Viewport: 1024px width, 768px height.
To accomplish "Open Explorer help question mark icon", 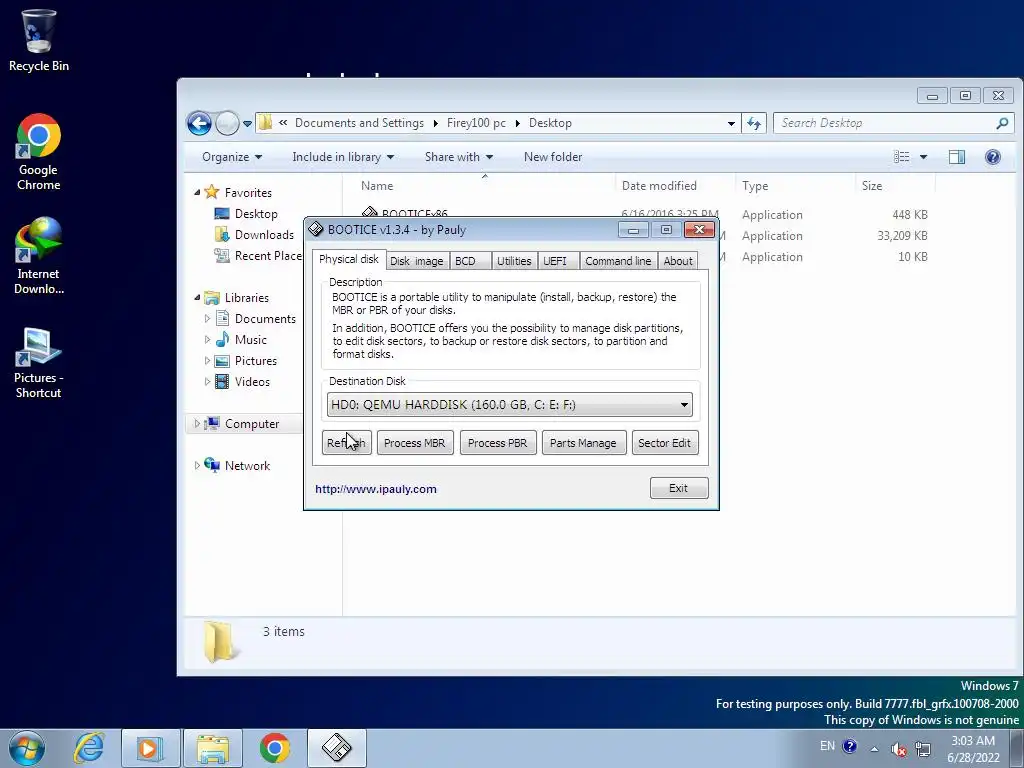I will 993,157.
